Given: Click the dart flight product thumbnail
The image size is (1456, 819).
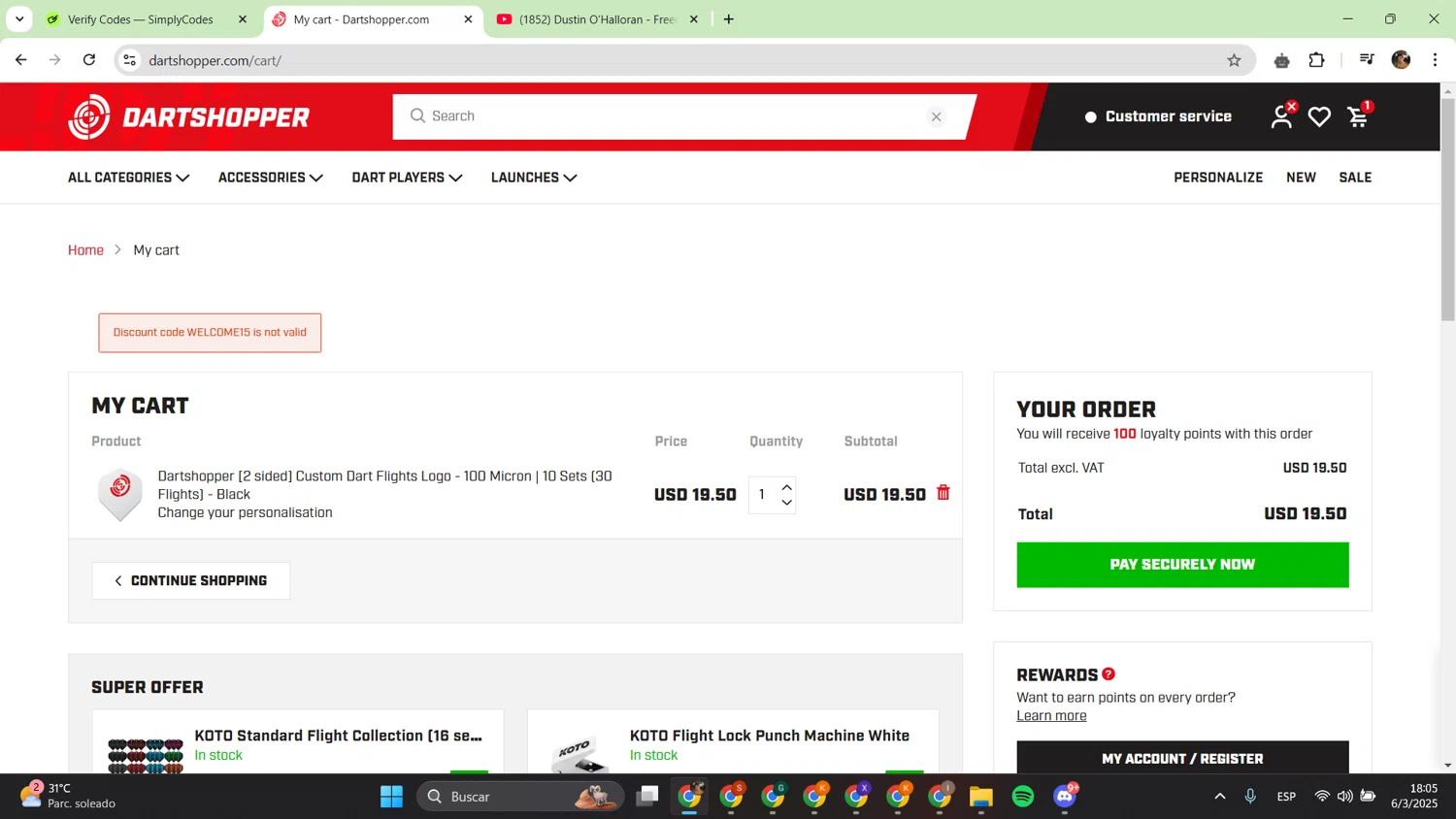Looking at the screenshot, I should tap(120, 494).
